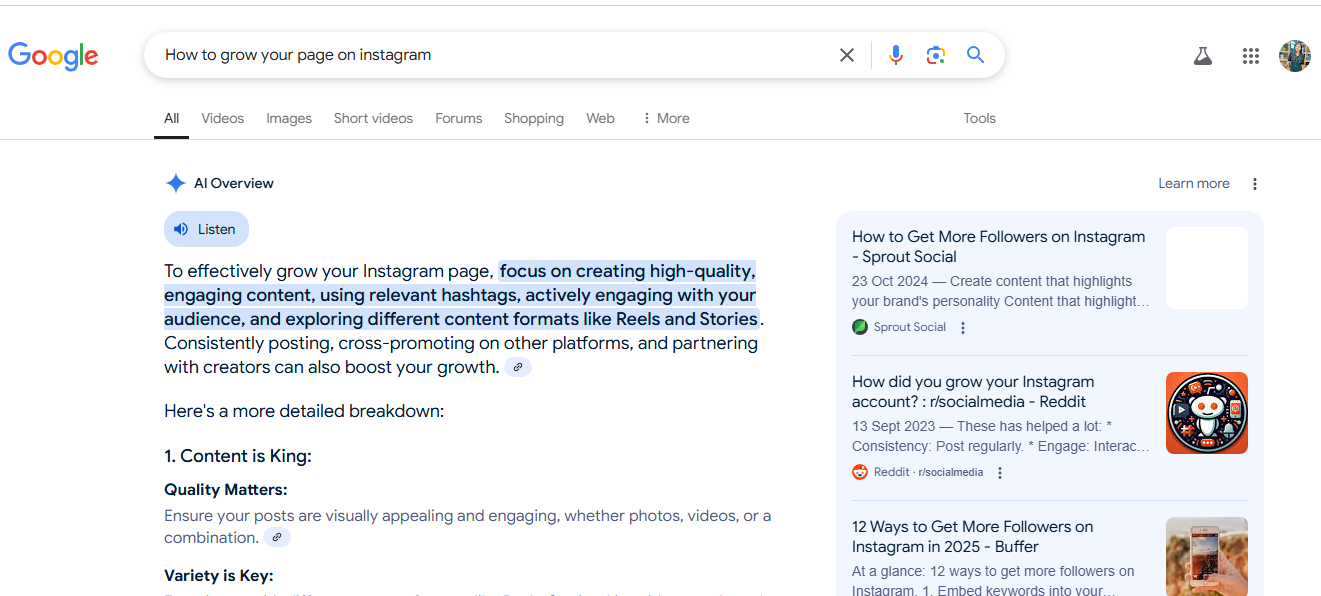Switch to the Web tab
Screen dimensions: 1321x596
[x=600, y=118]
